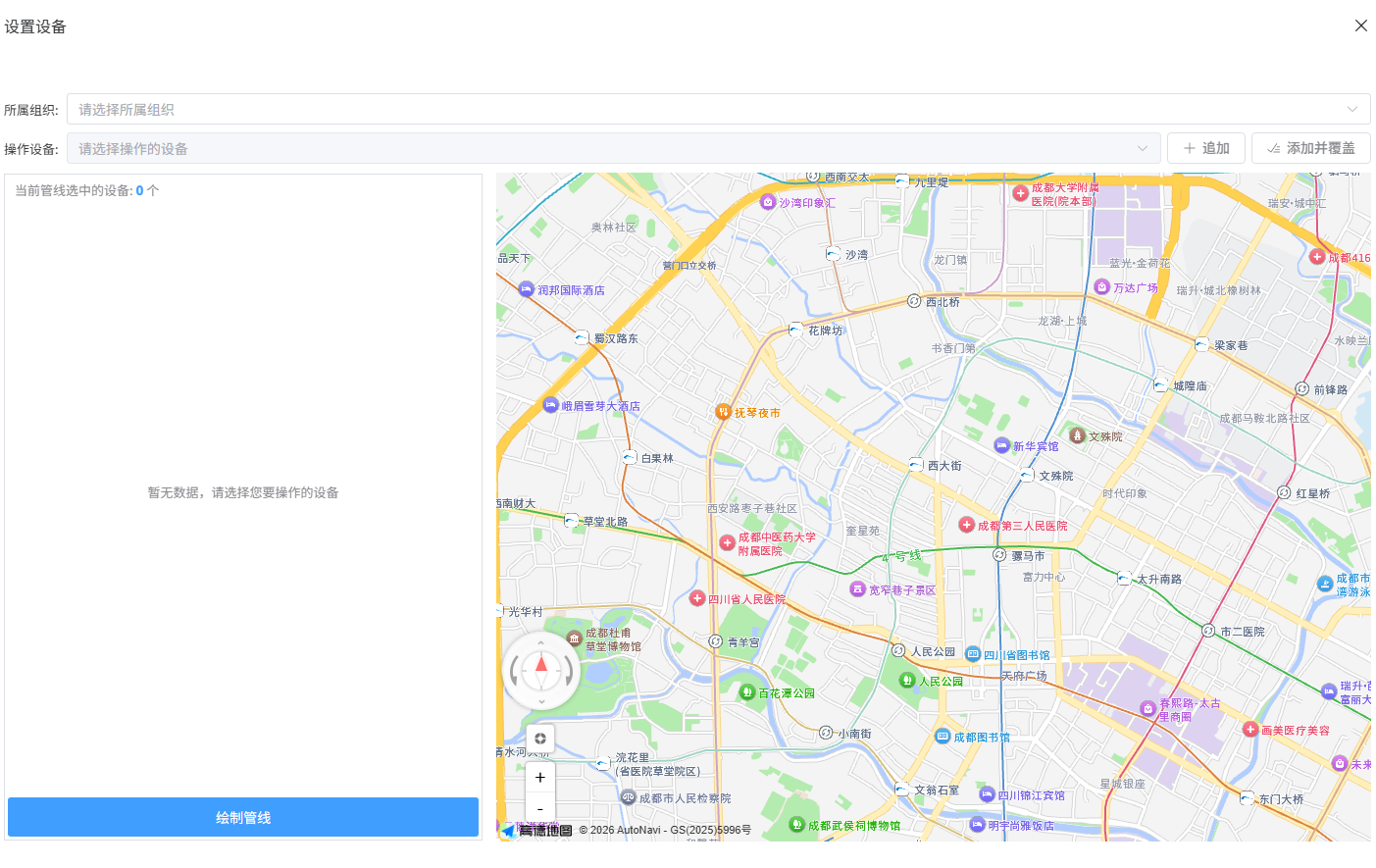Viewport: 1376px width, 868px height.
Task: Click the 成都第三人民医院 hospital marker icon
Action: click(966, 525)
